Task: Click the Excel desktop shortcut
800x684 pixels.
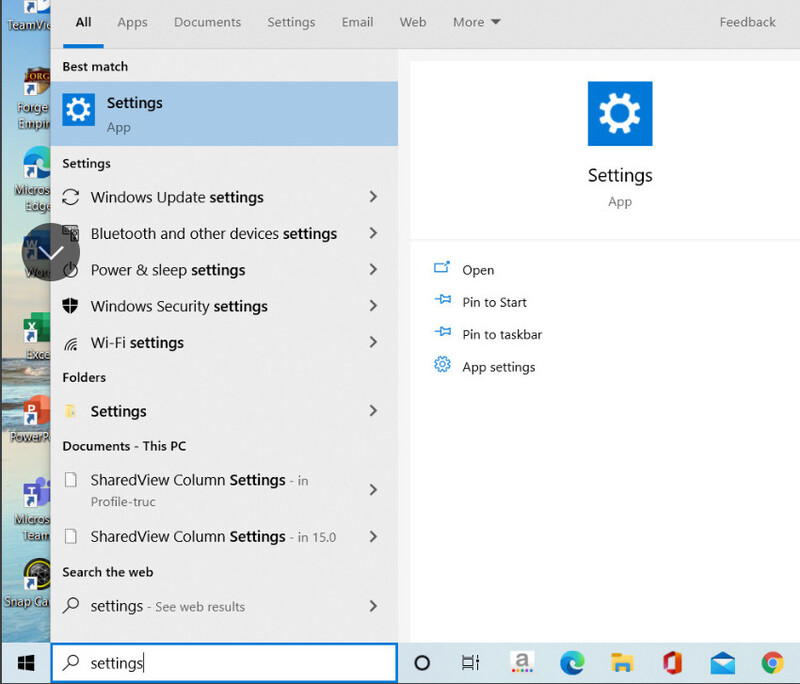Action: pos(36,337)
